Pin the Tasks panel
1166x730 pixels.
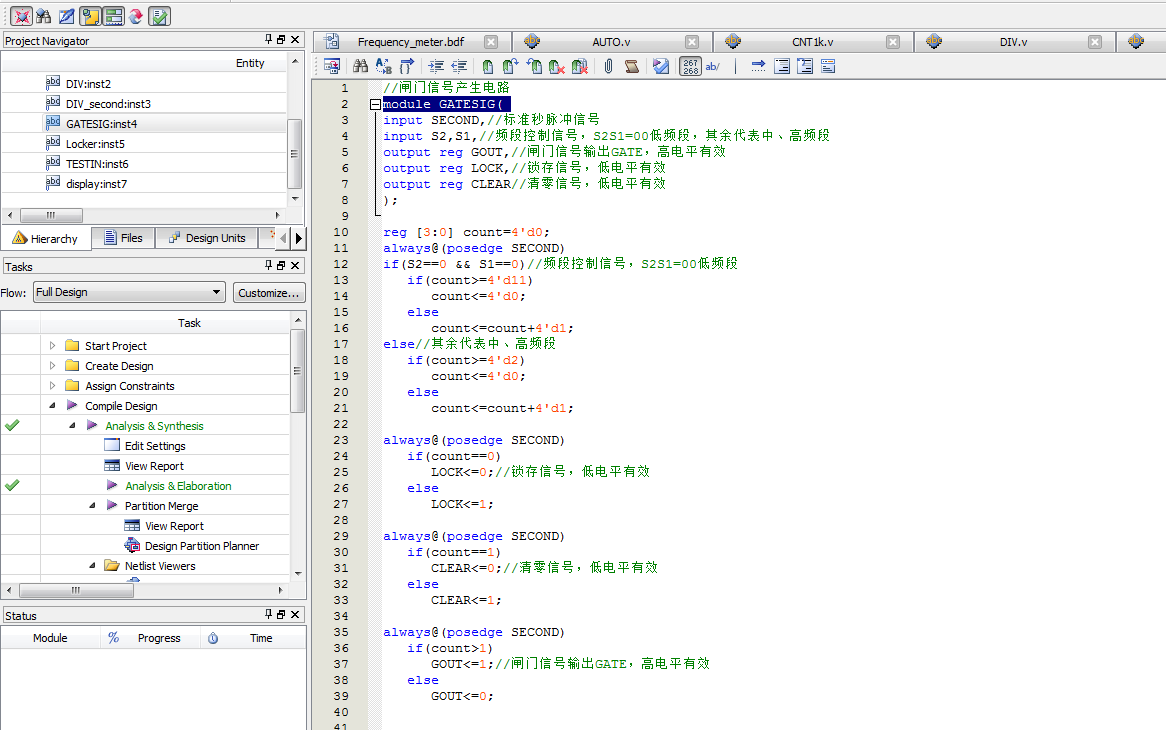266,266
